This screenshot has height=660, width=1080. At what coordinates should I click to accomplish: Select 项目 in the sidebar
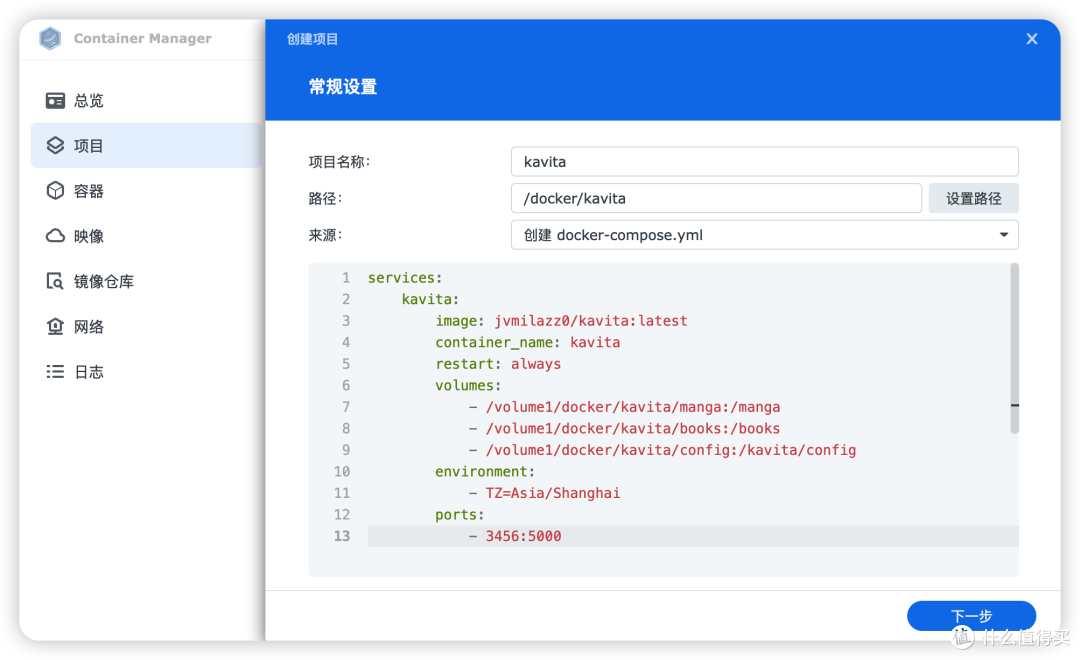click(x=146, y=145)
